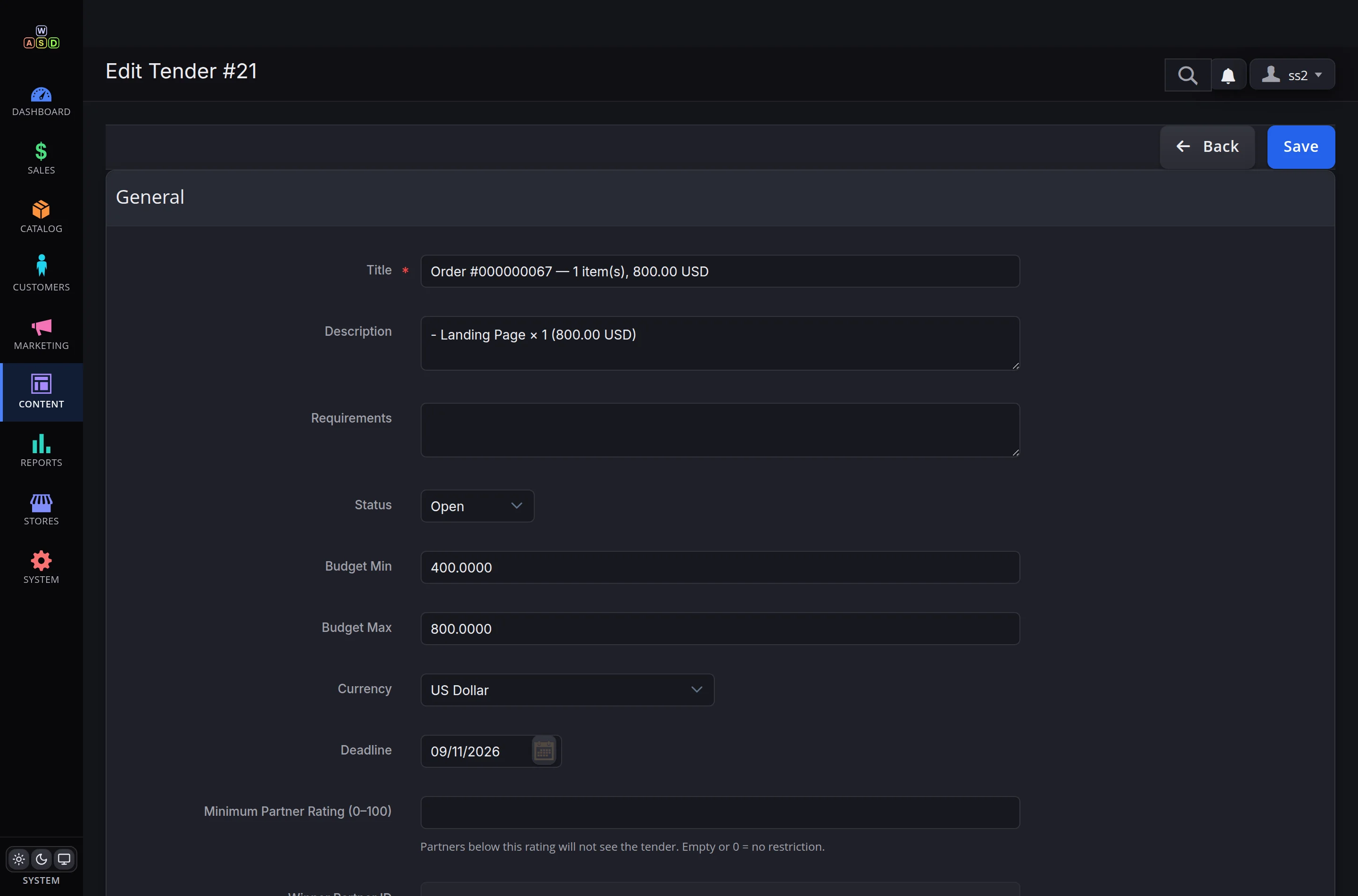Click the Budget Min field
The height and width of the screenshot is (896, 1358).
coord(720,567)
